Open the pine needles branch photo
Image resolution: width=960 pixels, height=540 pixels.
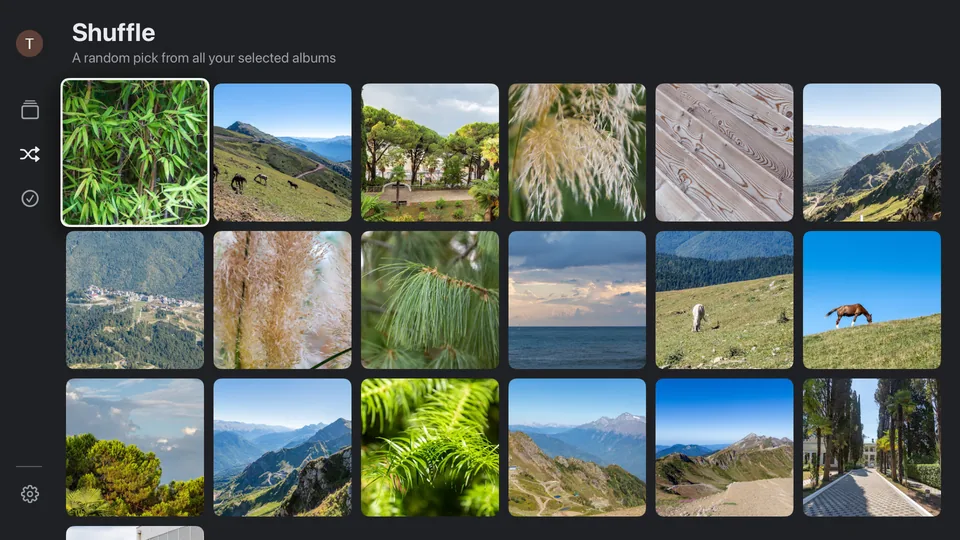point(430,300)
